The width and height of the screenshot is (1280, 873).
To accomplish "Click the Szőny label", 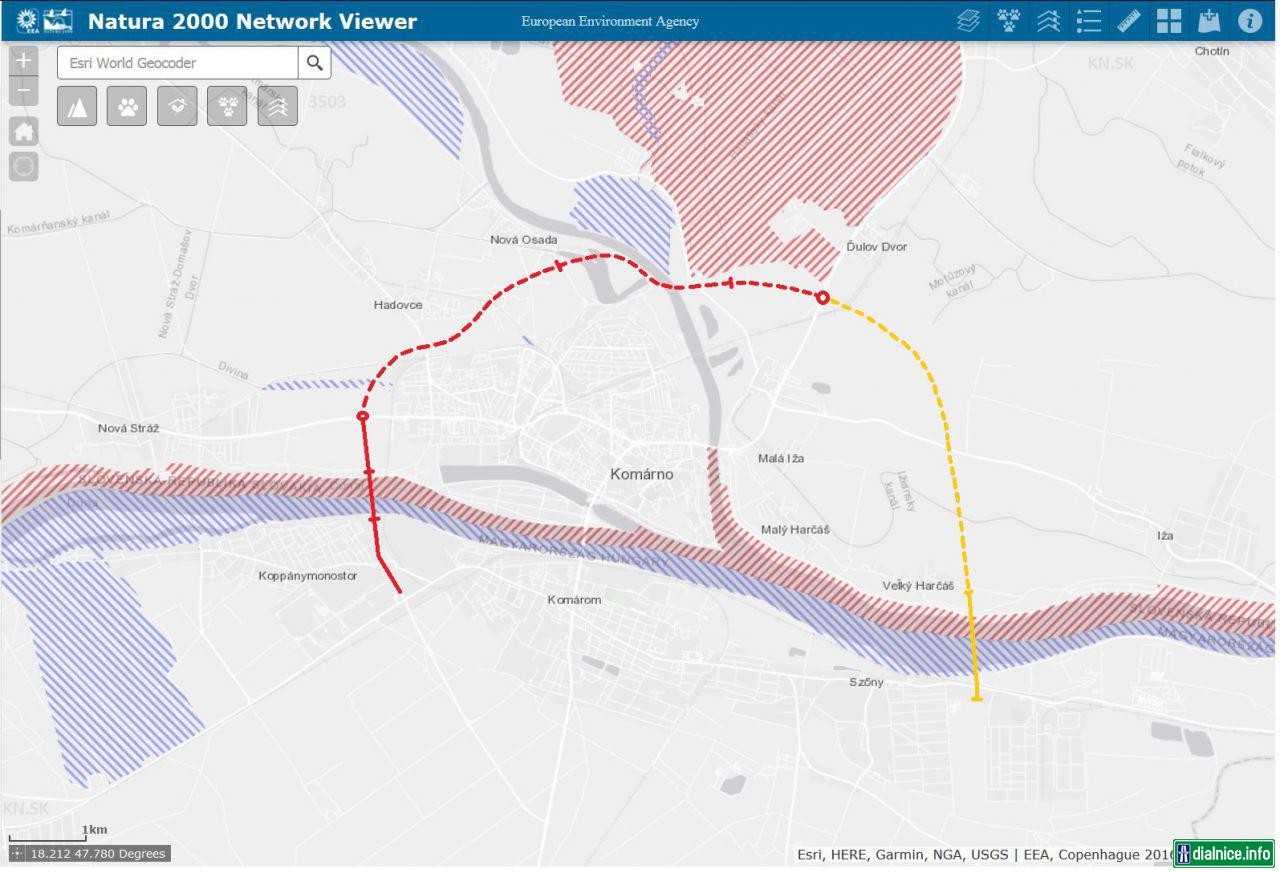I will (866, 682).
